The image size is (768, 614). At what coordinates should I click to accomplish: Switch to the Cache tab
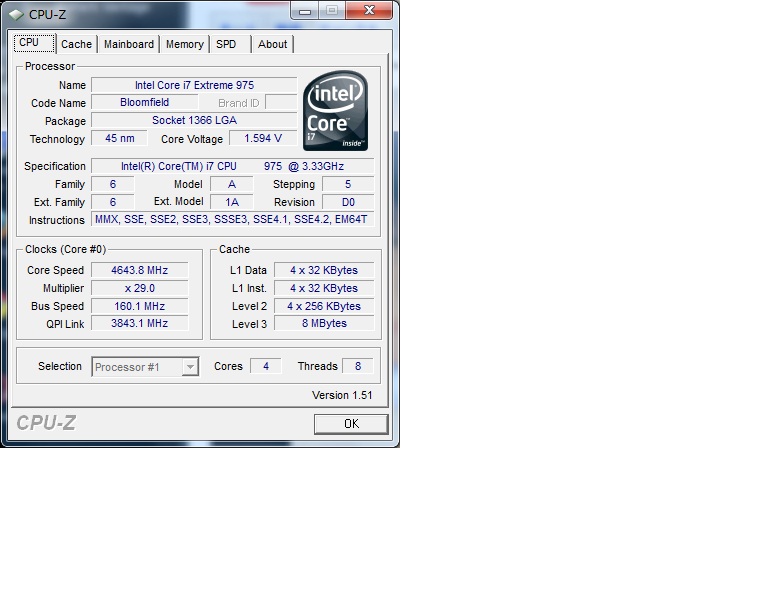click(76, 44)
